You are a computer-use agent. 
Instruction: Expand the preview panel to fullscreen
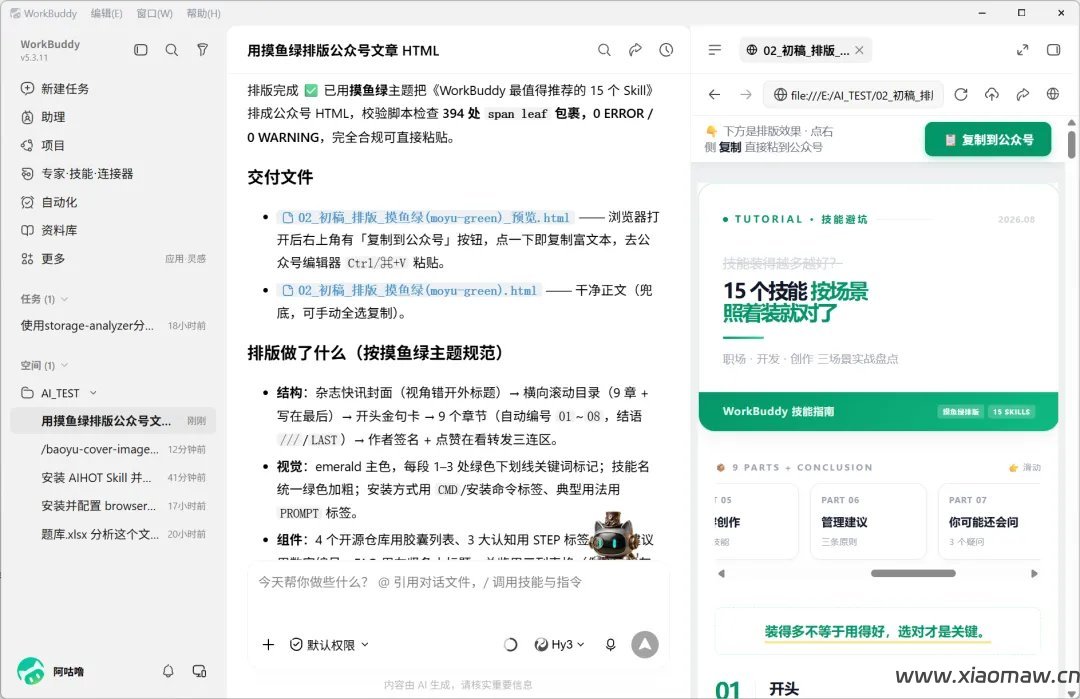[1023, 50]
